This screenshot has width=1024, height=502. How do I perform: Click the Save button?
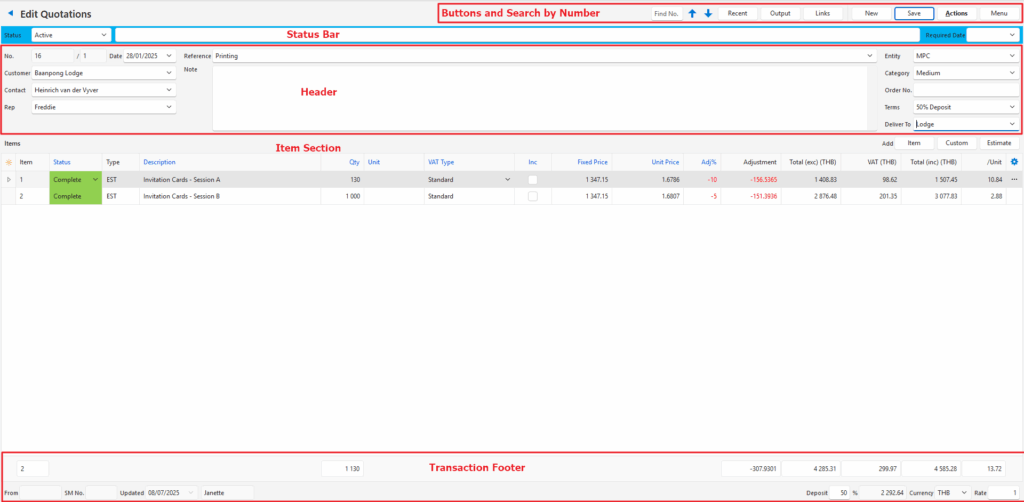pyautogui.click(x=914, y=13)
